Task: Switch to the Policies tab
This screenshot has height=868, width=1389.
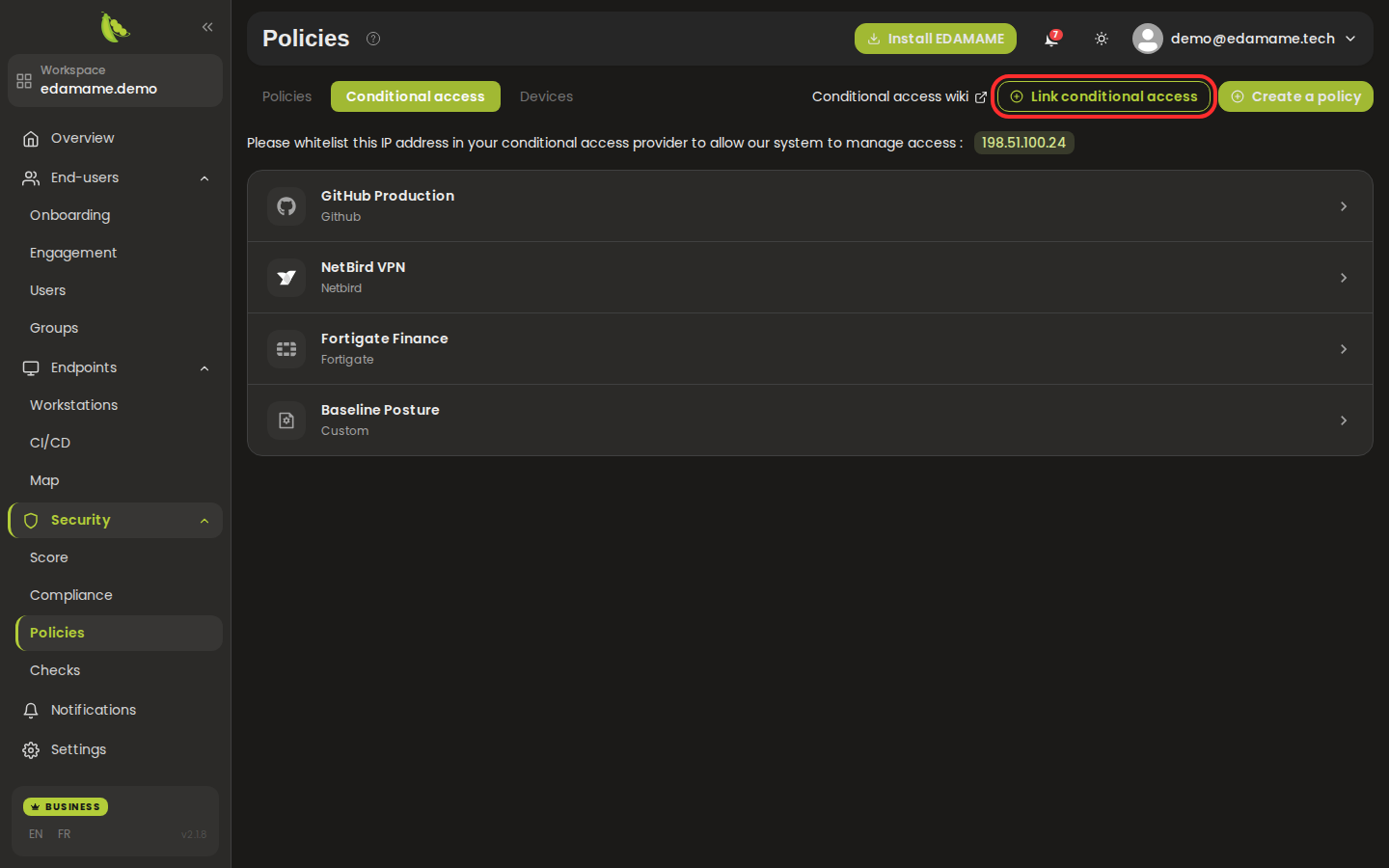Action: click(286, 96)
